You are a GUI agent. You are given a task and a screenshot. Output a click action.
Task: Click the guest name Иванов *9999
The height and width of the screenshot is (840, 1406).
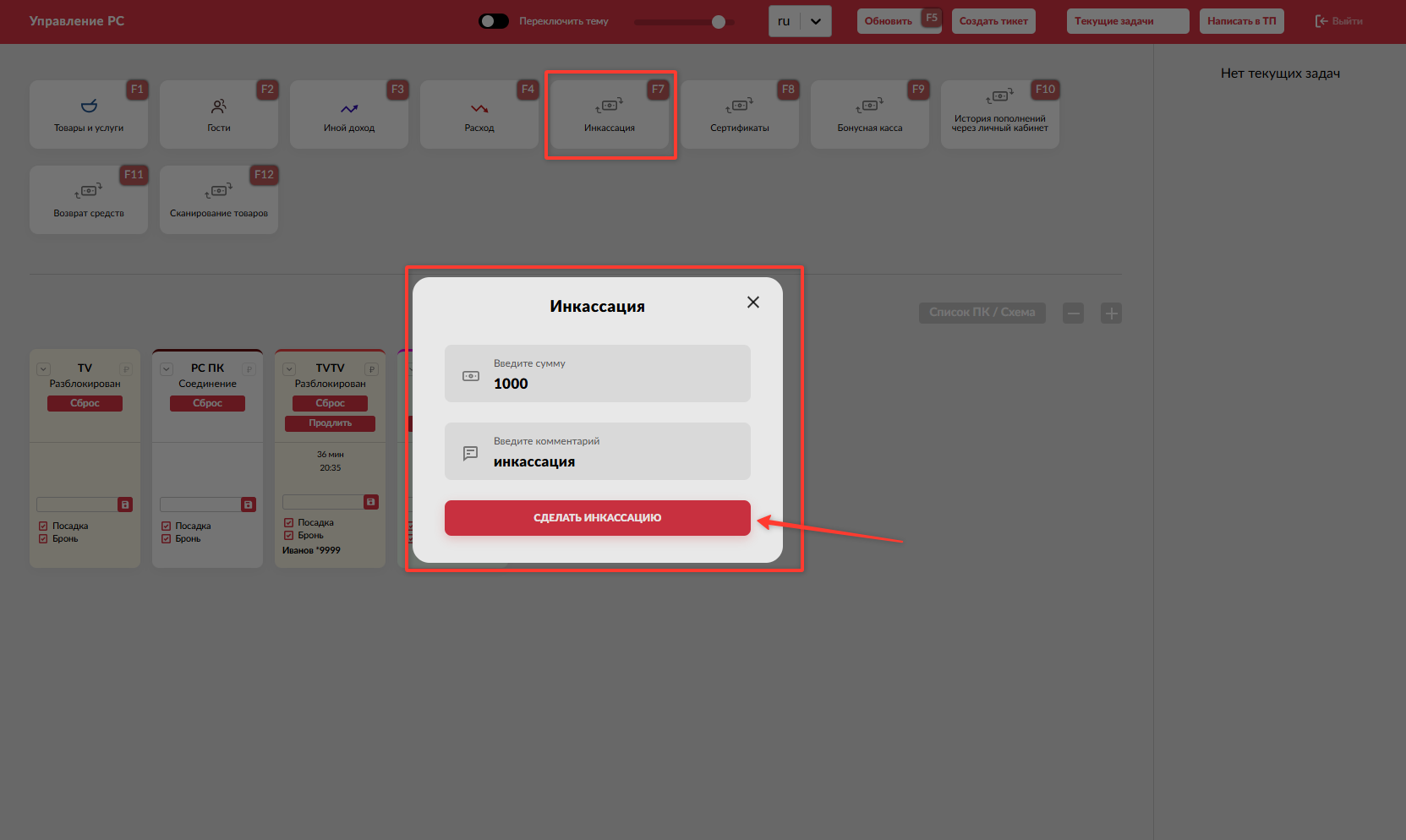click(x=311, y=550)
